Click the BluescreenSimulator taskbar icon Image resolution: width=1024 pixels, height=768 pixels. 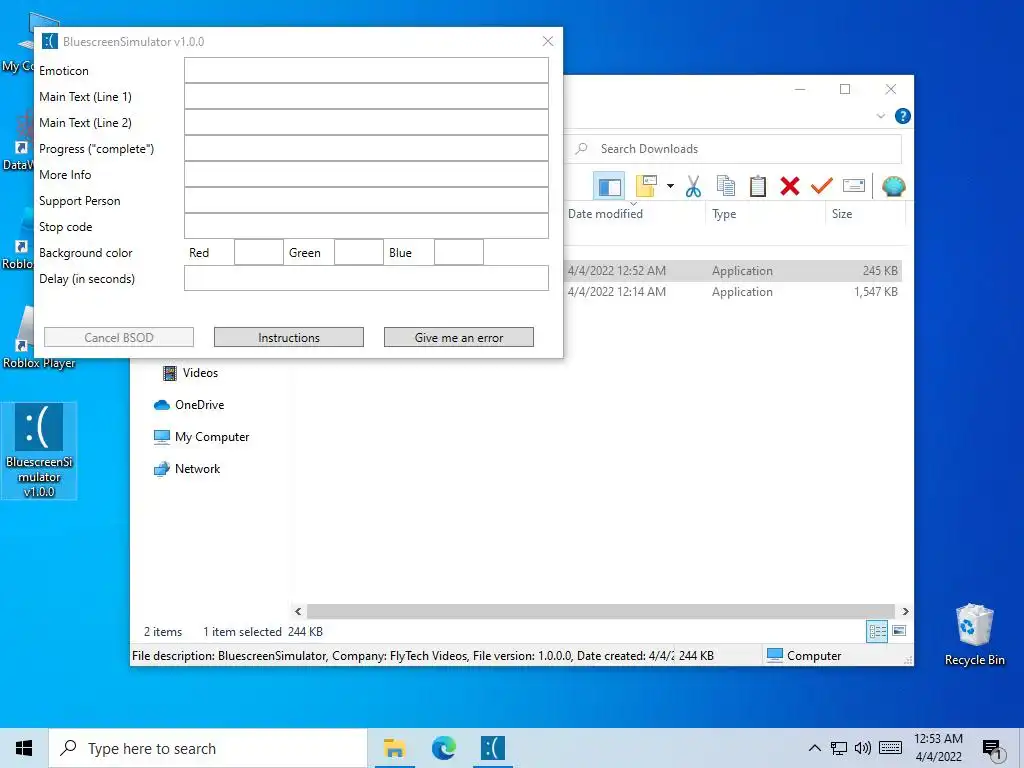[x=493, y=748]
